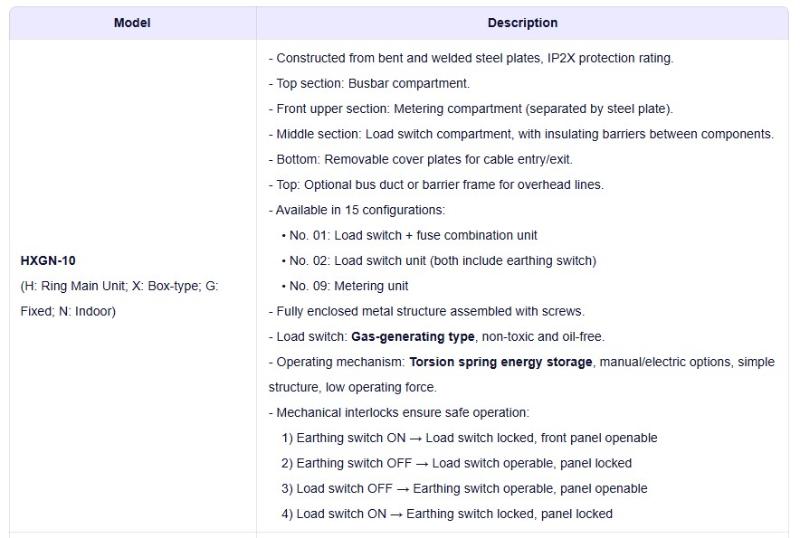Image resolution: width=800 pixels, height=538 pixels.
Task: Click interlock item 4 Load switch ON
Action: [x=447, y=514]
